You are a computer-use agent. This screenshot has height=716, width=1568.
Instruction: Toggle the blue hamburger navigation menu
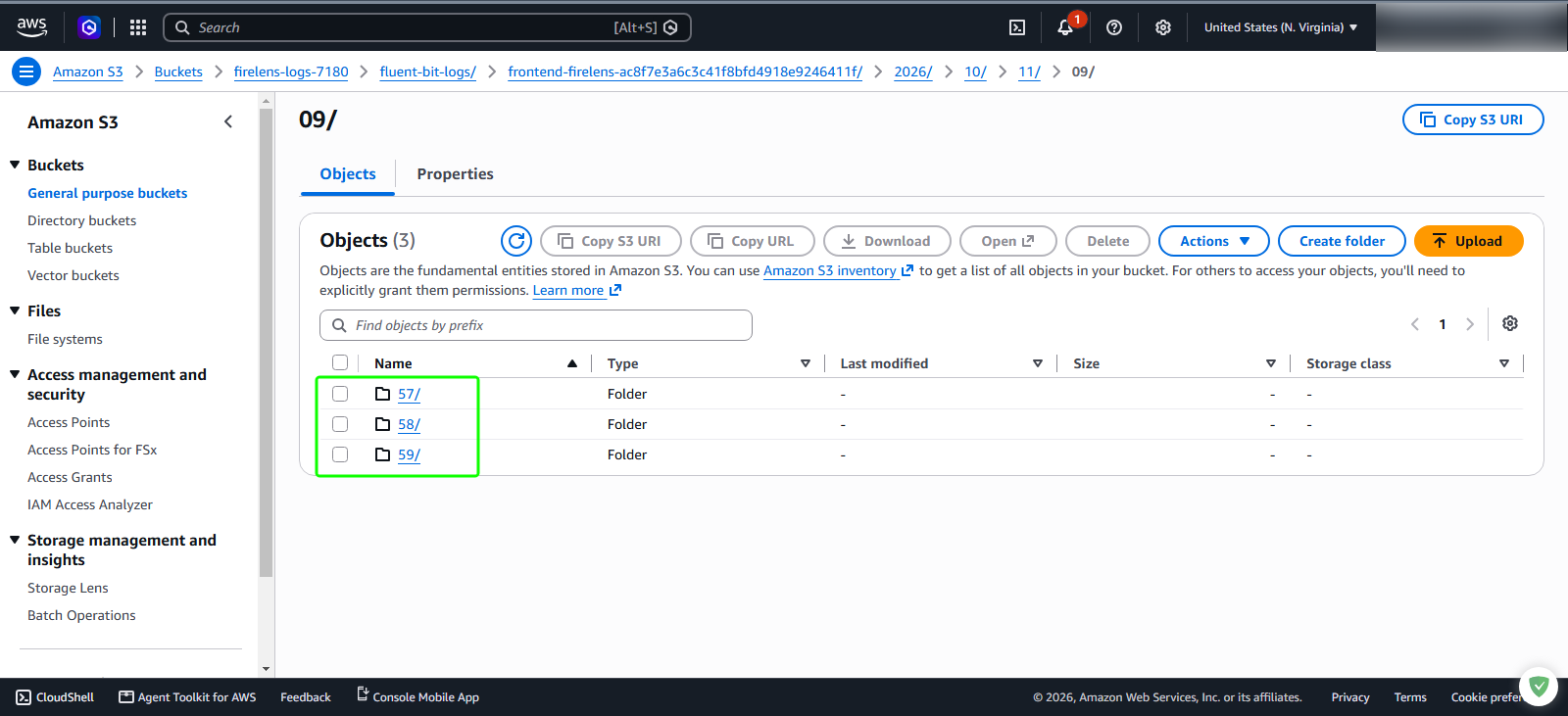tap(26, 72)
